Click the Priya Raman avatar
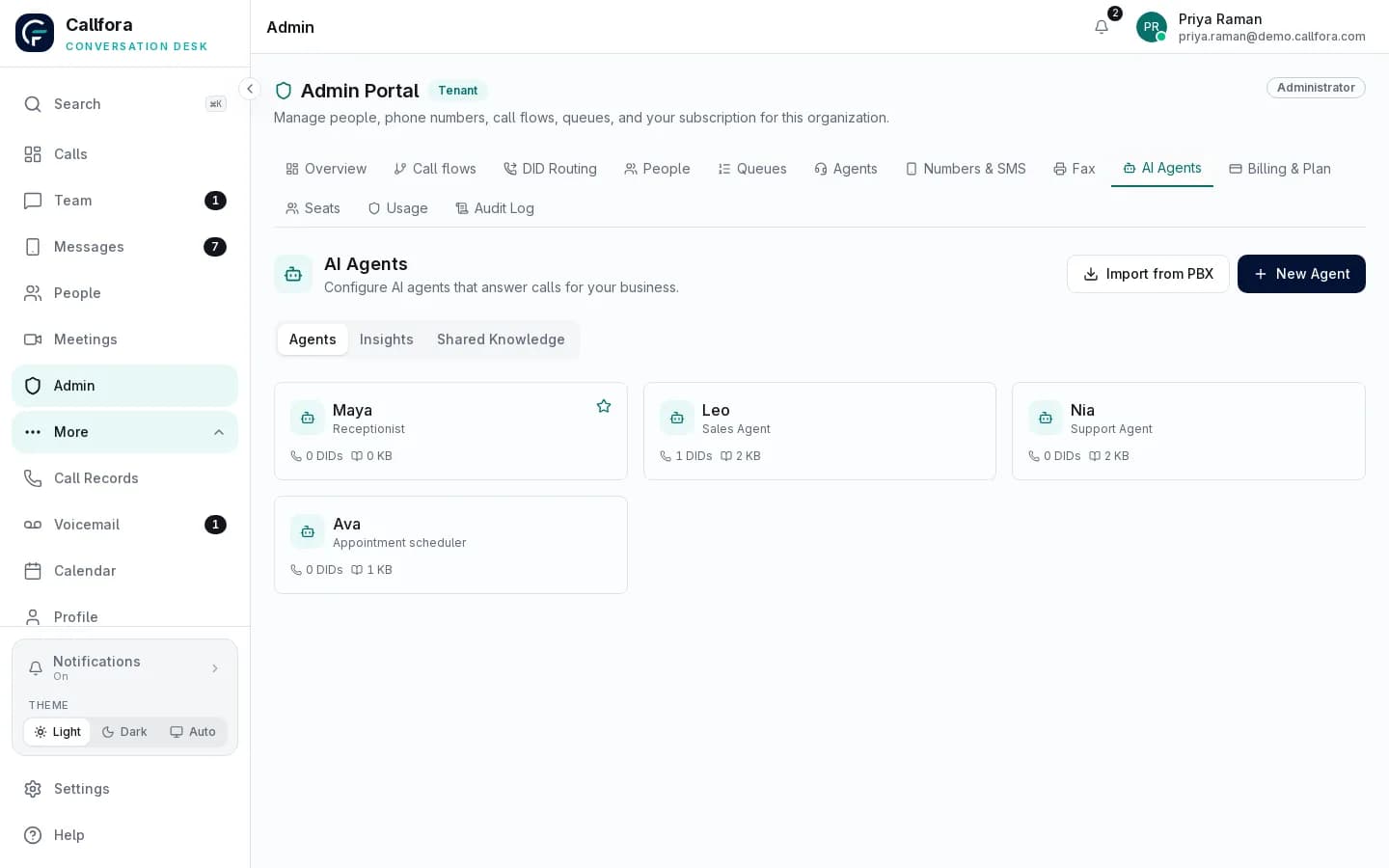 1152,27
